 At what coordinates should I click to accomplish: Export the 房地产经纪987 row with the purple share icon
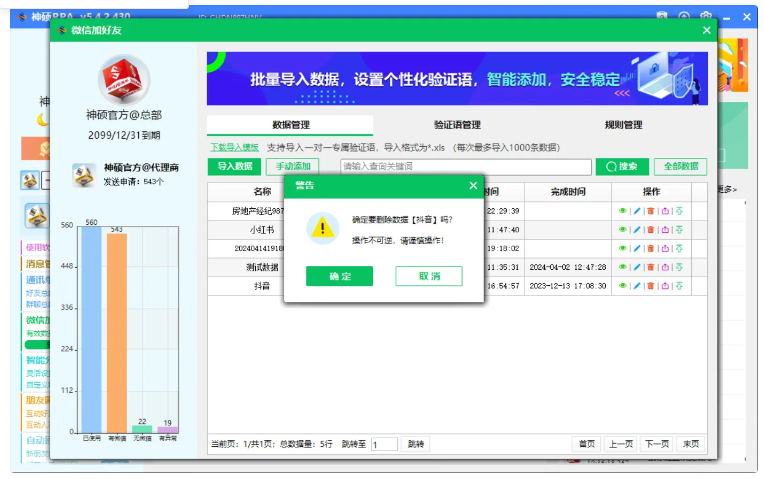(665, 211)
